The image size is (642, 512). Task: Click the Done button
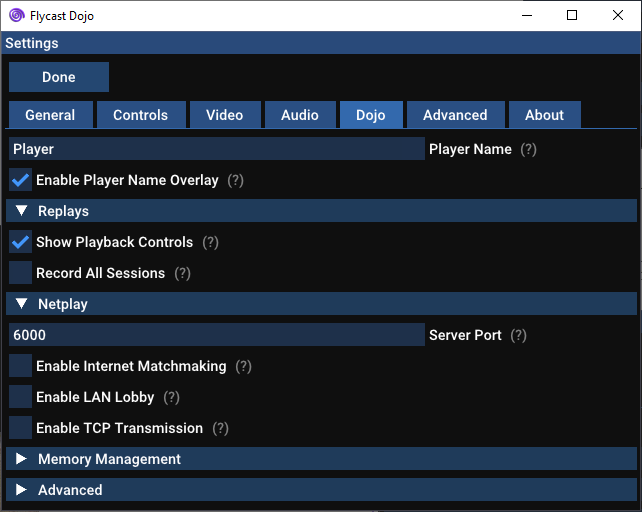(x=59, y=77)
